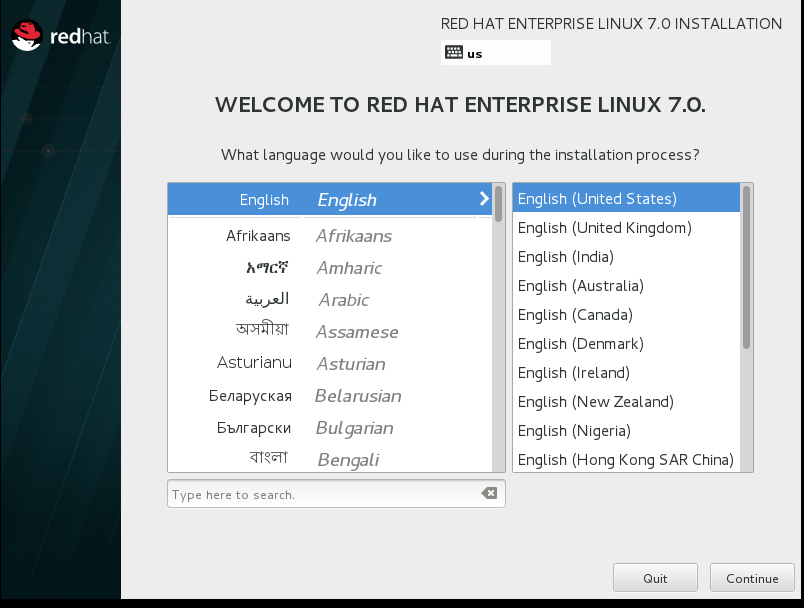The height and width of the screenshot is (608, 804).
Task: Click the keyboard layout icon
Action: pyautogui.click(x=454, y=53)
